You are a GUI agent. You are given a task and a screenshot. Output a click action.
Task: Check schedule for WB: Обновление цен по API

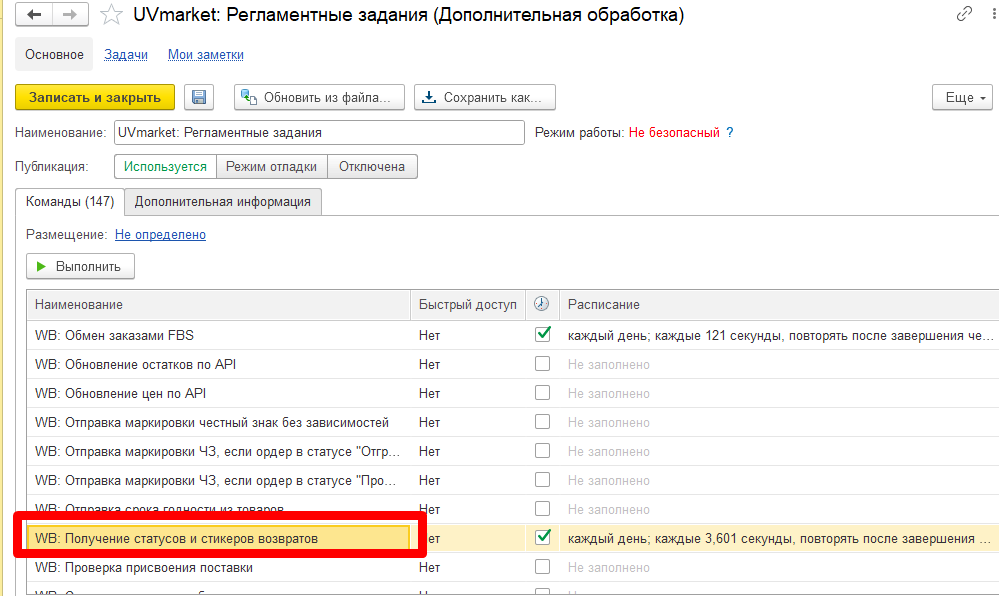point(542,393)
